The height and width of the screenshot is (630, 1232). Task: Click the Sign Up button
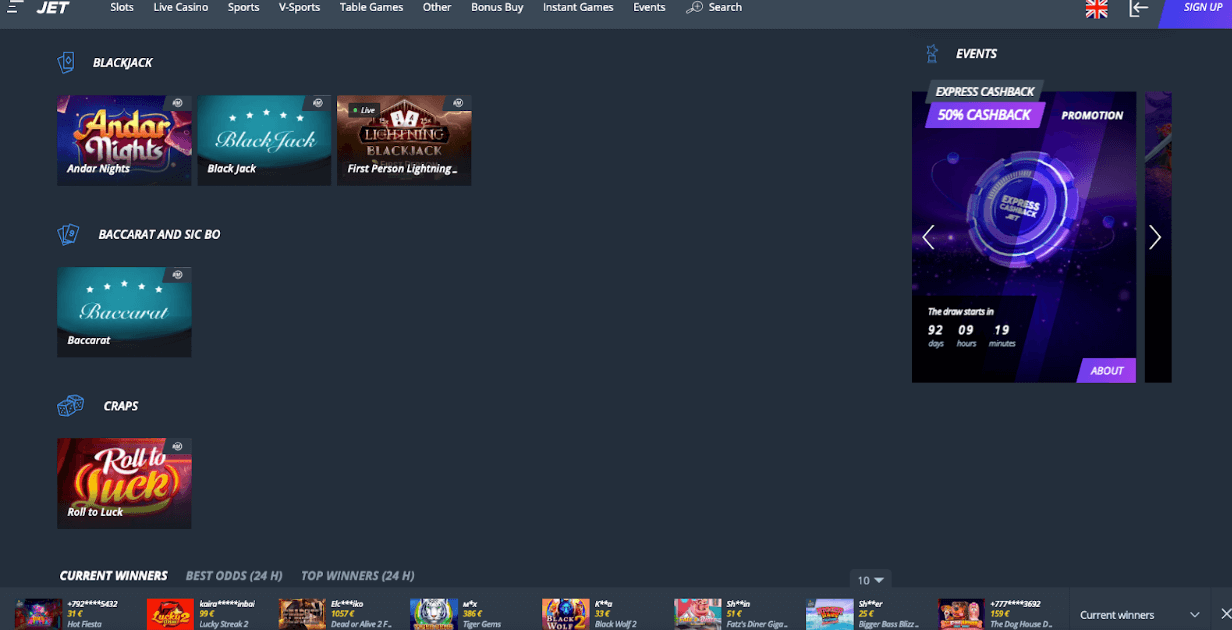[1201, 8]
